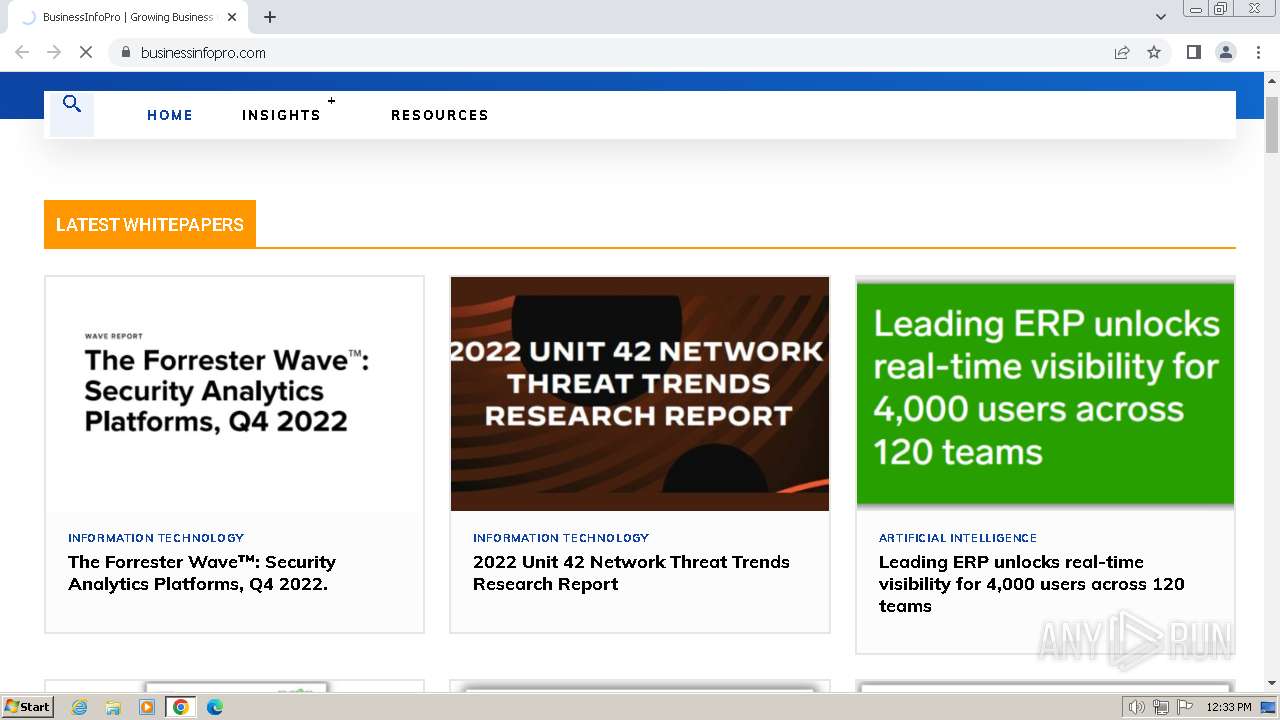Close the BusinessInfoPro tab
Viewport: 1280px width, 720px height.
(232, 17)
